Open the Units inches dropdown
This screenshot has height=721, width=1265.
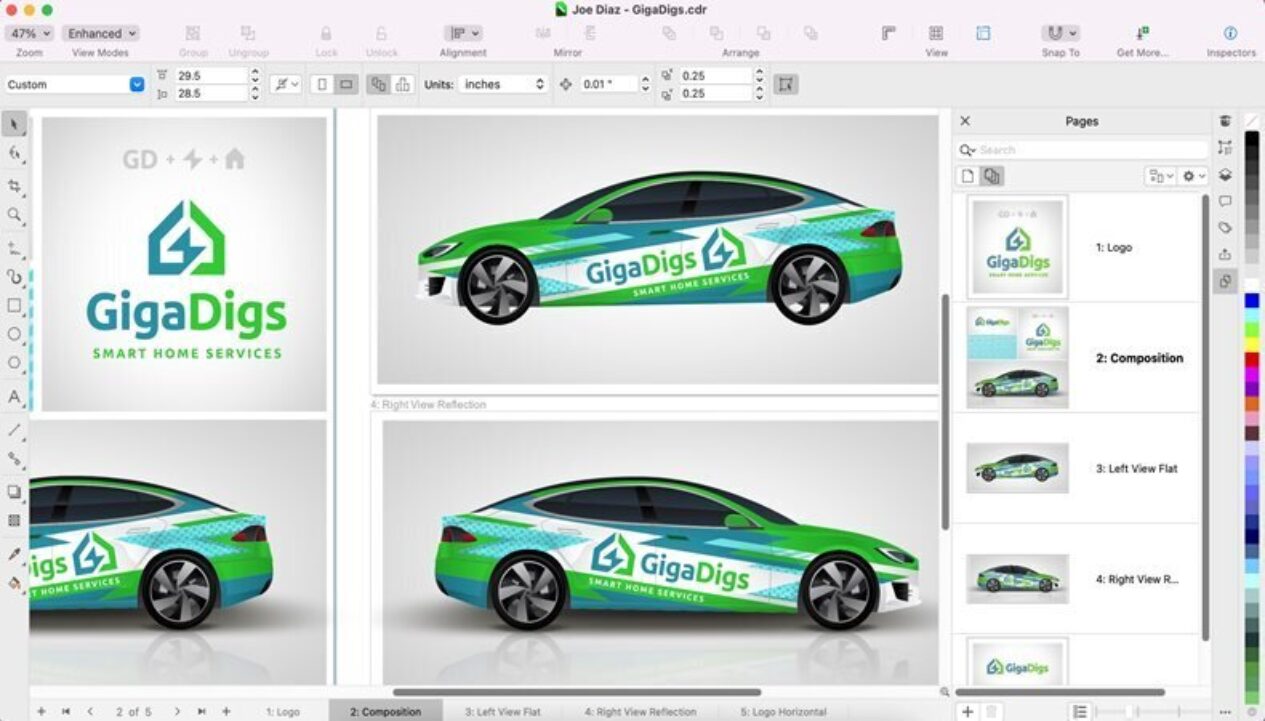point(504,85)
